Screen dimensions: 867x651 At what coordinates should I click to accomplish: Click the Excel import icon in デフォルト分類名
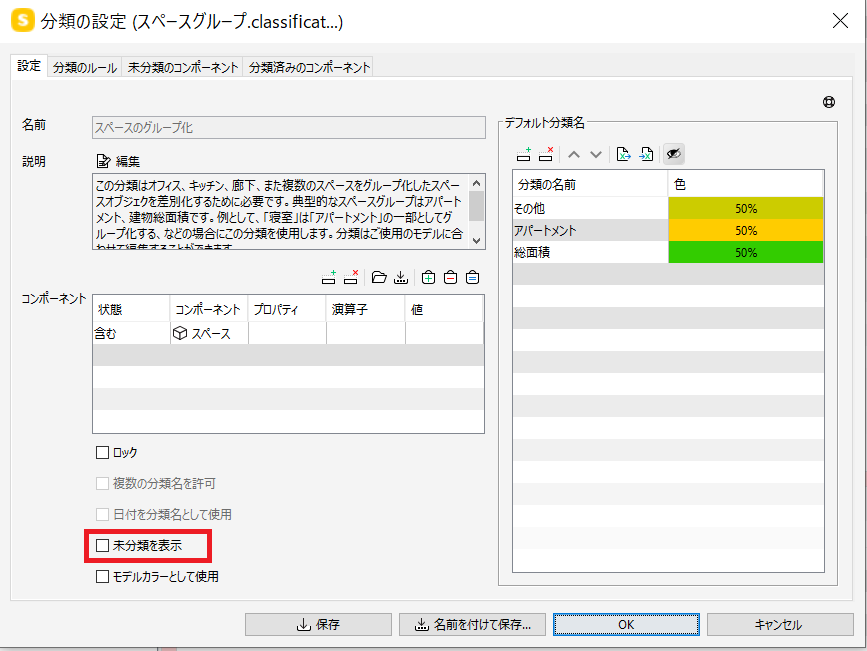coord(646,154)
